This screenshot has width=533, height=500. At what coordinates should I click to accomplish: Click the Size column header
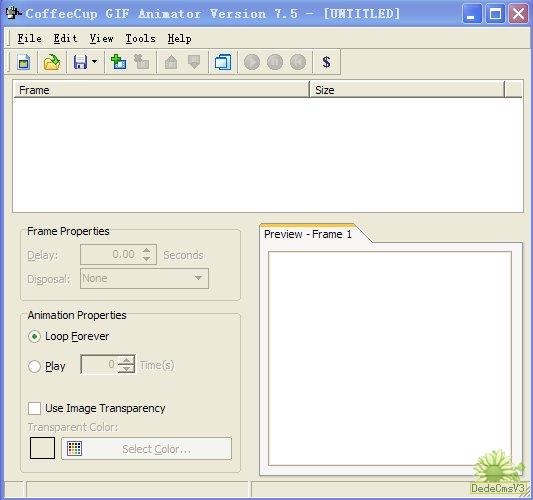(407, 90)
